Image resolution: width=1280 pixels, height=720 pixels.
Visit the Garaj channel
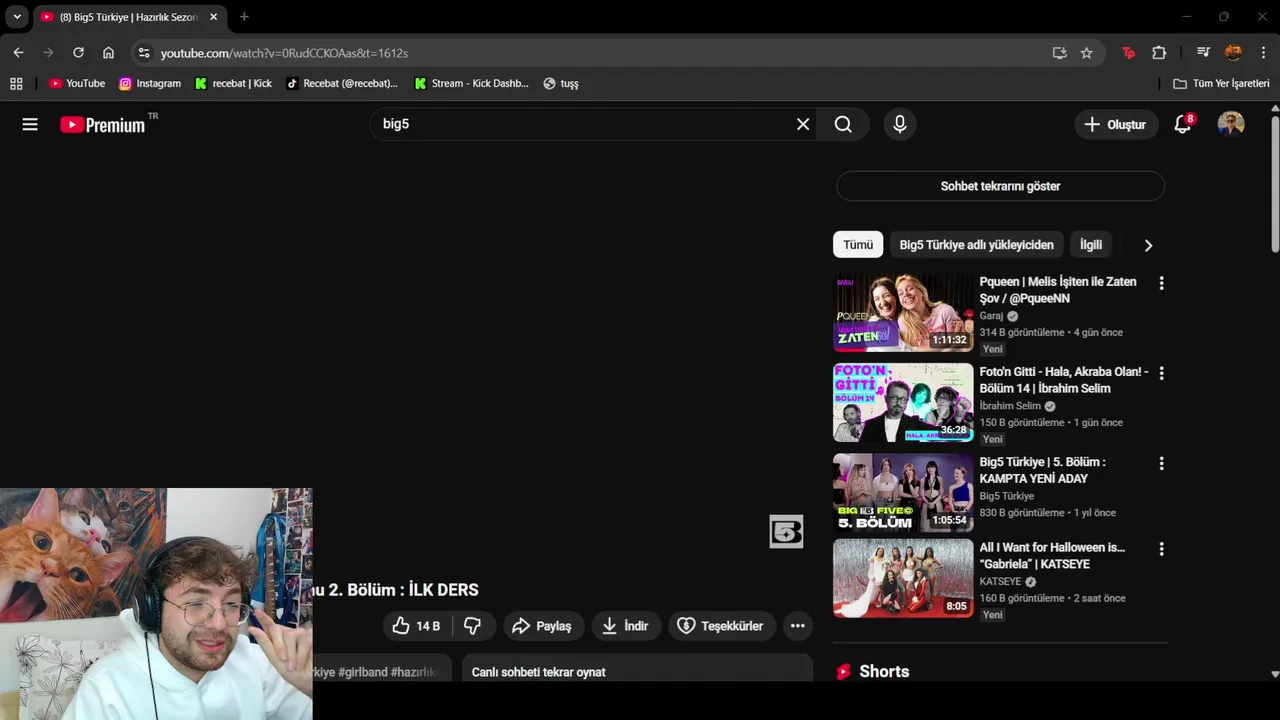click(x=991, y=316)
